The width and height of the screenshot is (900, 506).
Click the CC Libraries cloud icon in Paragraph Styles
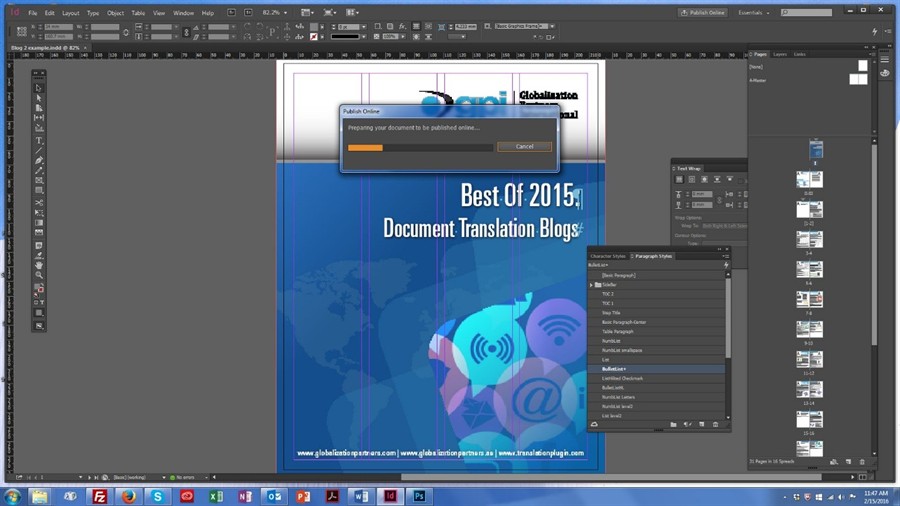coord(594,425)
